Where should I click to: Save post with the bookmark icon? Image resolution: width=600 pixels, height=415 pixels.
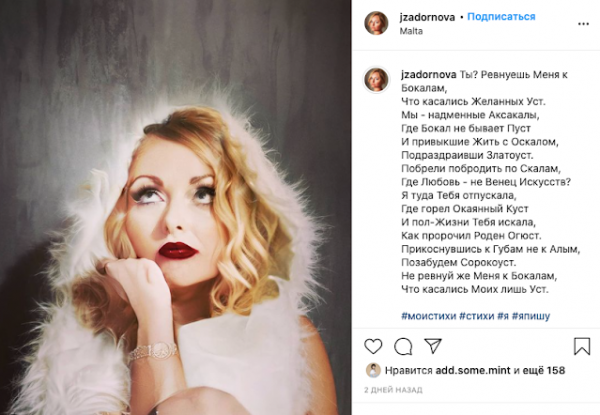(582, 346)
